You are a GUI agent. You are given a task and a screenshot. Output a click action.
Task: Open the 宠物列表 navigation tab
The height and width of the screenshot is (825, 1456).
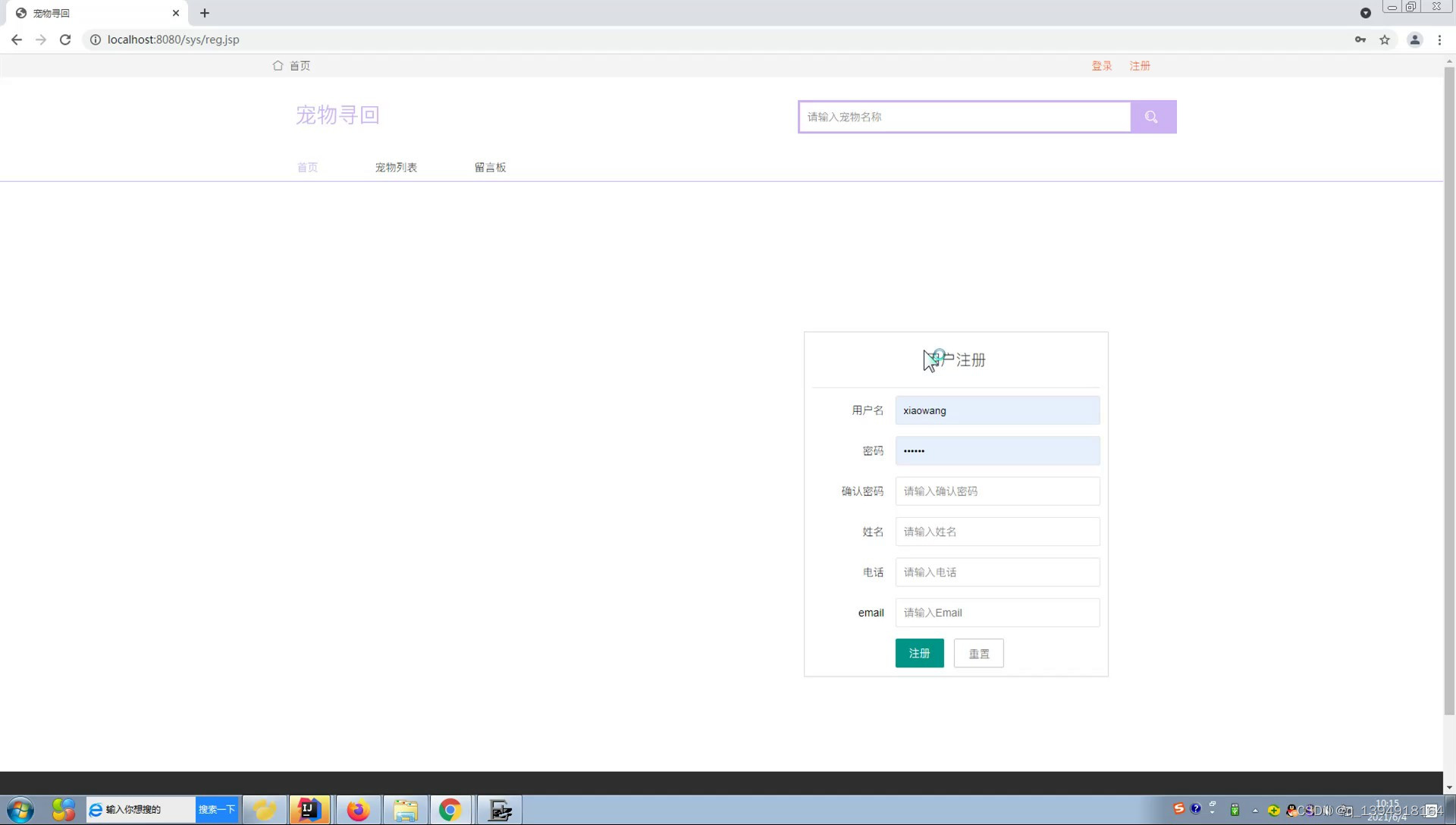pos(396,168)
